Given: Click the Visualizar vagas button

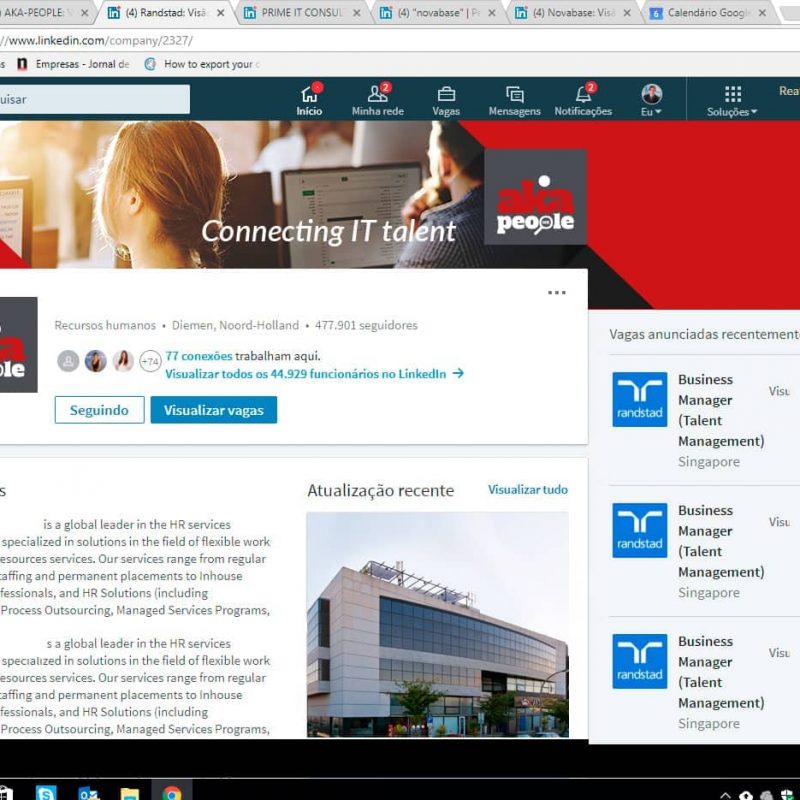Looking at the screenshot, I should [x=214, y=410].
